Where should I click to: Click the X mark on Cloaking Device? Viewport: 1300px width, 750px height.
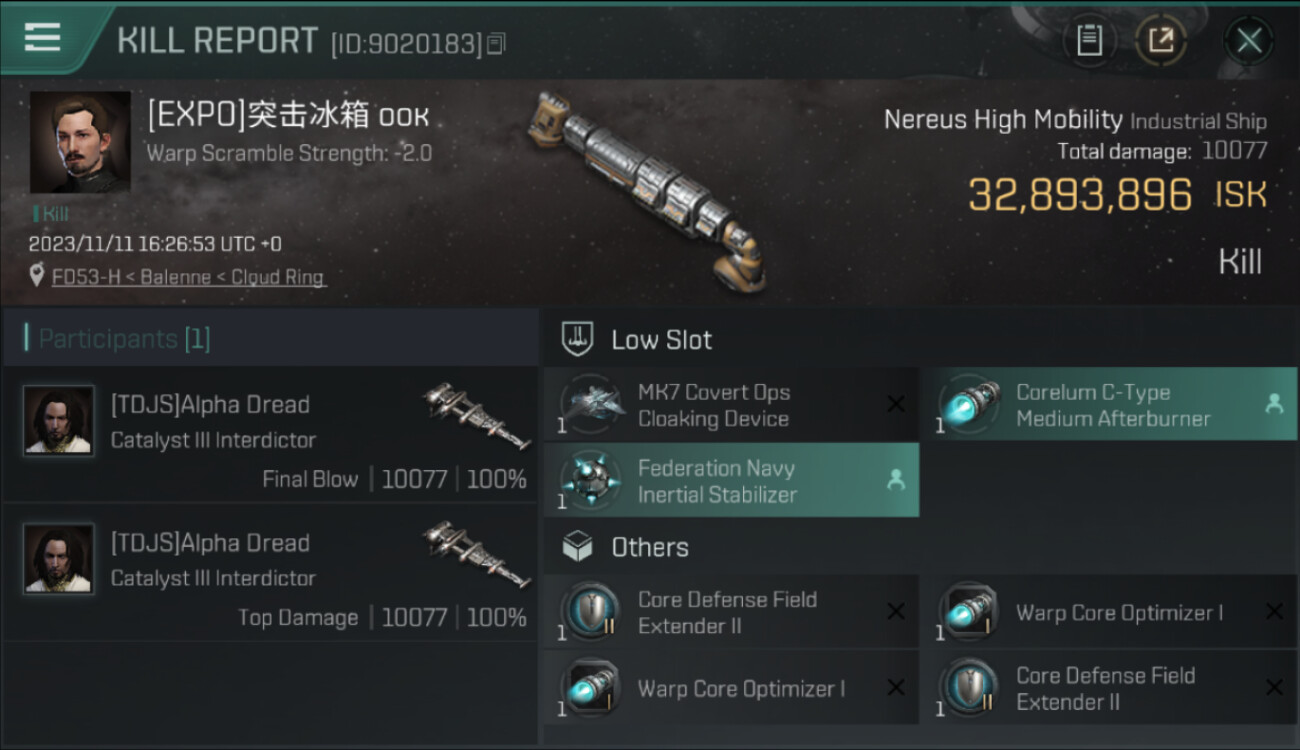[x=895, y=404]
